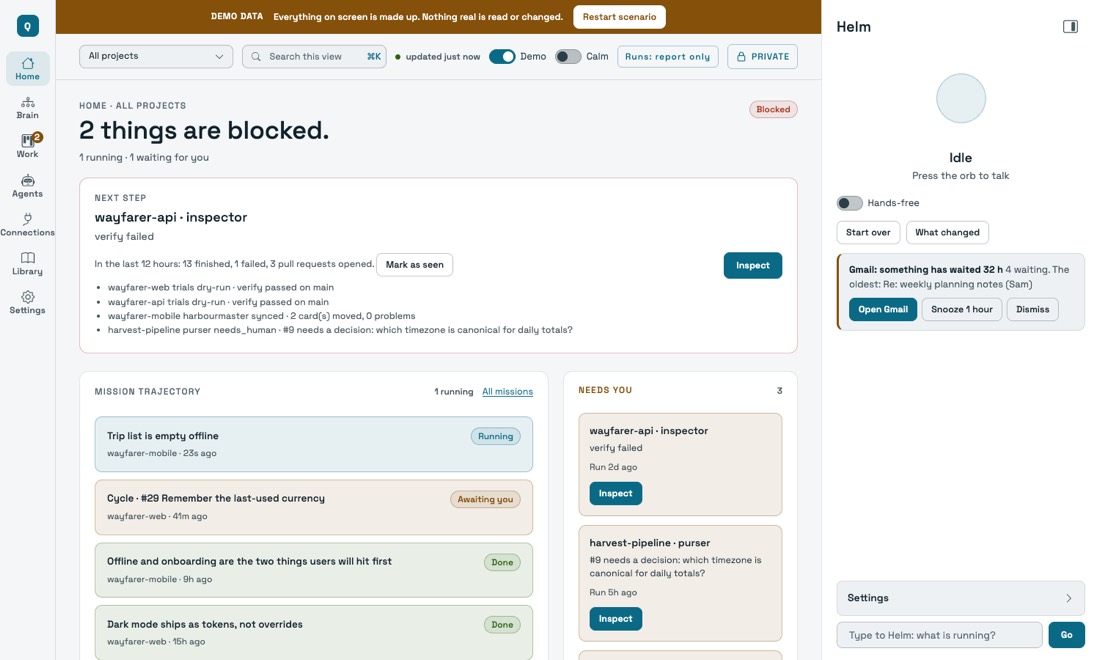Toggle the Demo switch off

coord(502,57)
